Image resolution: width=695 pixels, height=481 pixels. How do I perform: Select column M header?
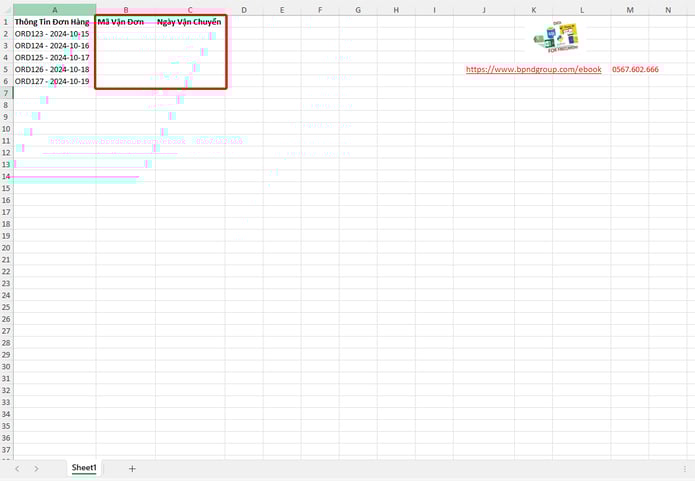coord(630,10)
